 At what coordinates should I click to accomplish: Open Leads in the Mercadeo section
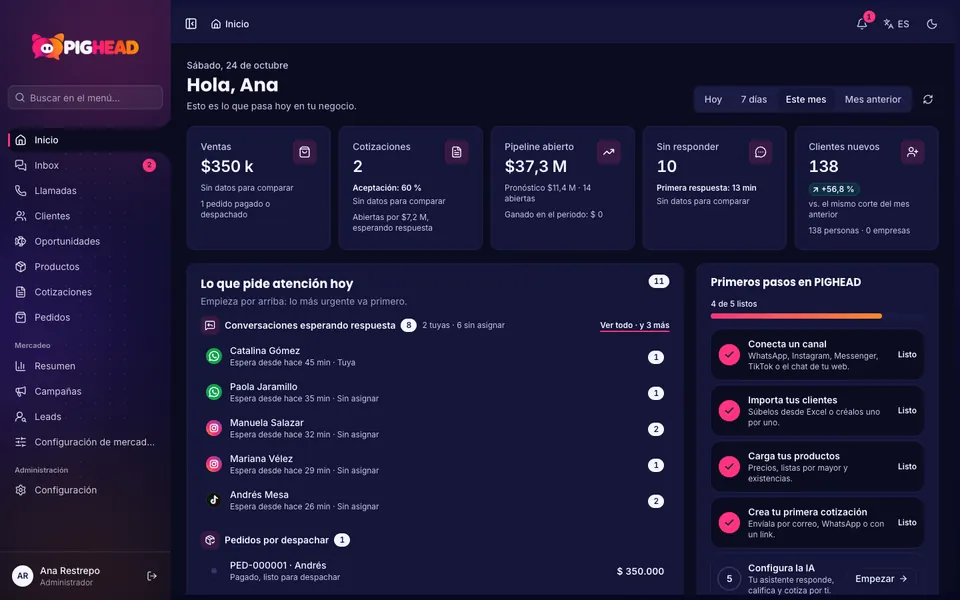tap(85, 416)
